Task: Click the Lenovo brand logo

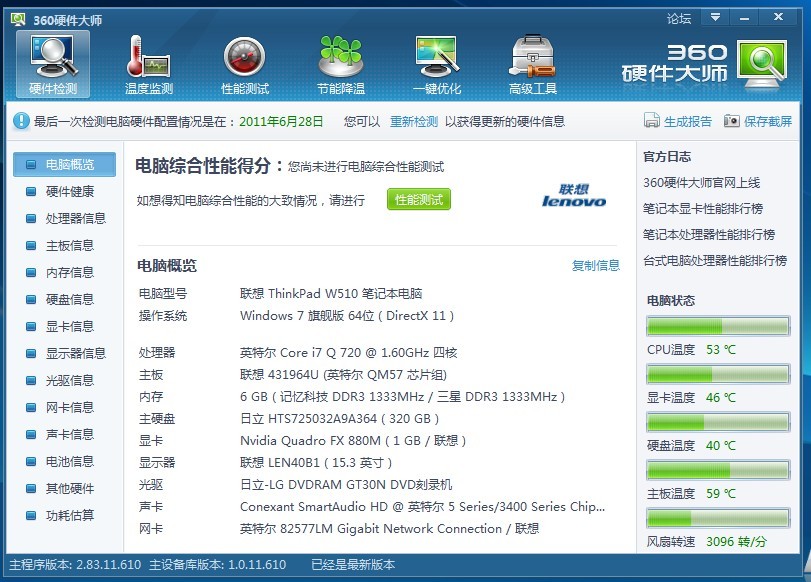Action: 574,196
